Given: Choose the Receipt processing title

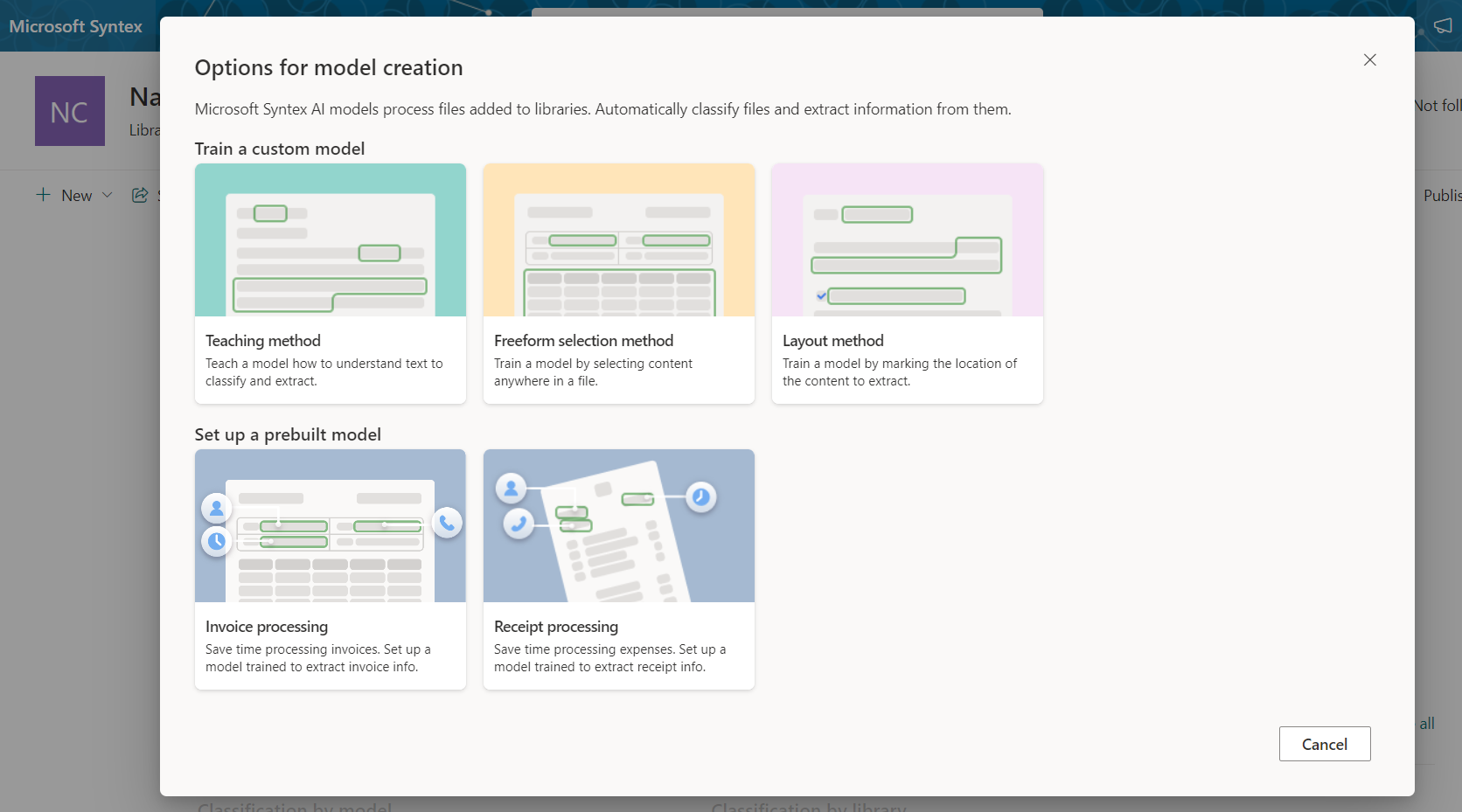Looking at the screenshot, I should click(x=555, y=627).
